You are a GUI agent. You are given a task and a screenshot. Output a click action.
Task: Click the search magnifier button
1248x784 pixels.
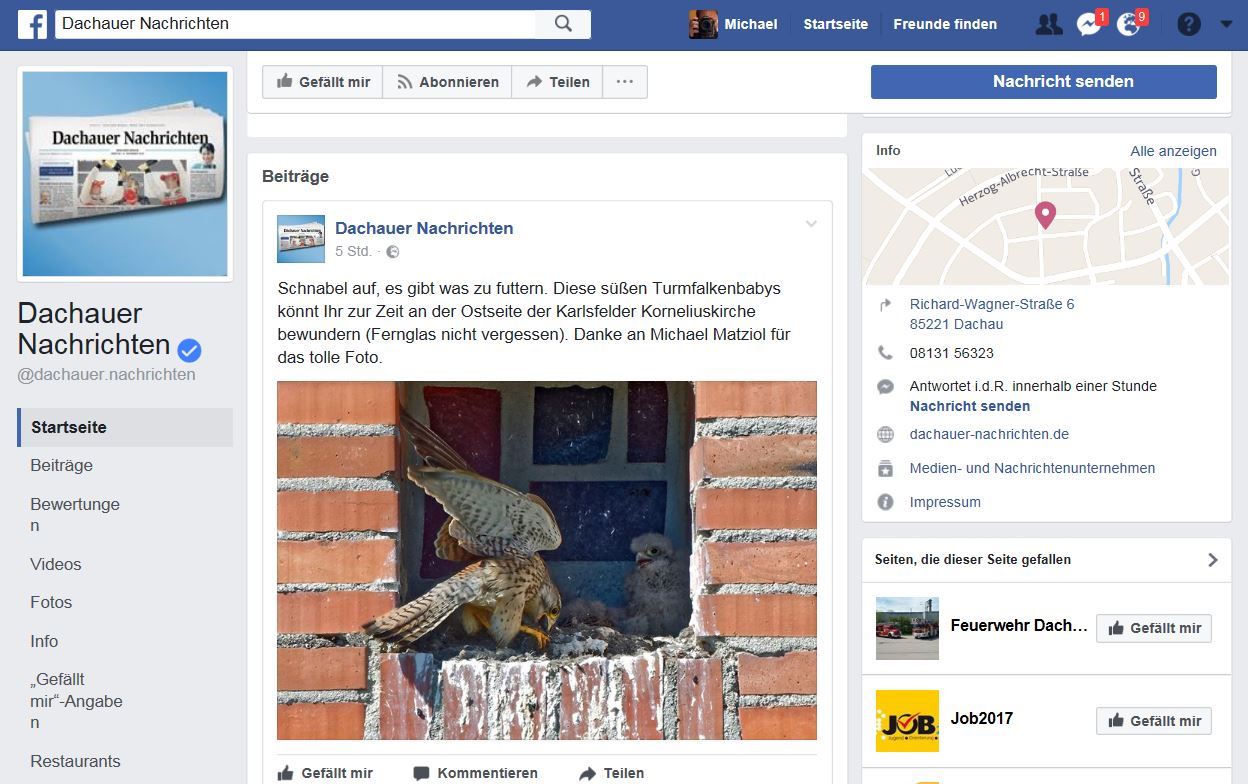pos(563,24)
